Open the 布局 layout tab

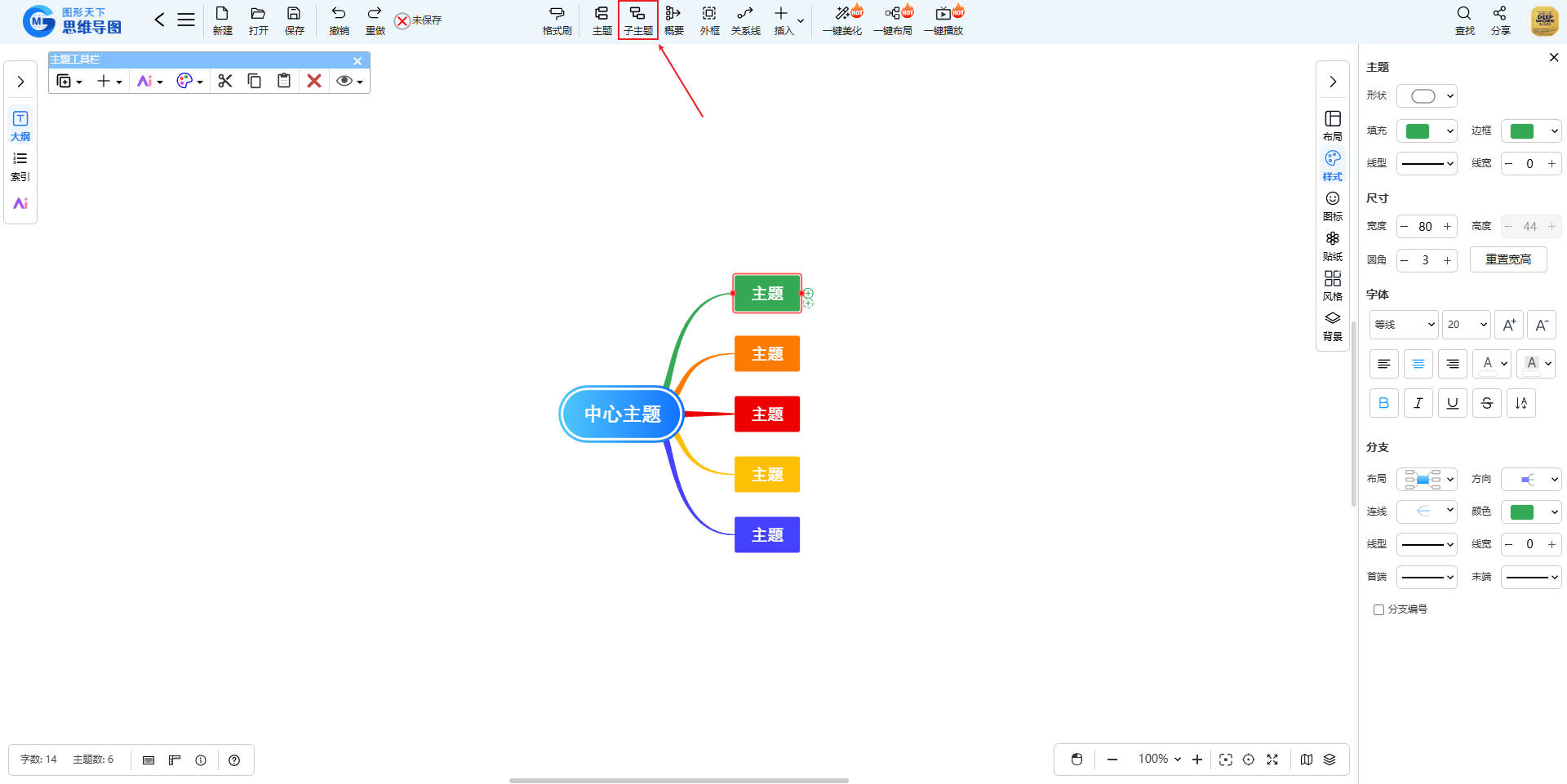[x=1332, y=125]
